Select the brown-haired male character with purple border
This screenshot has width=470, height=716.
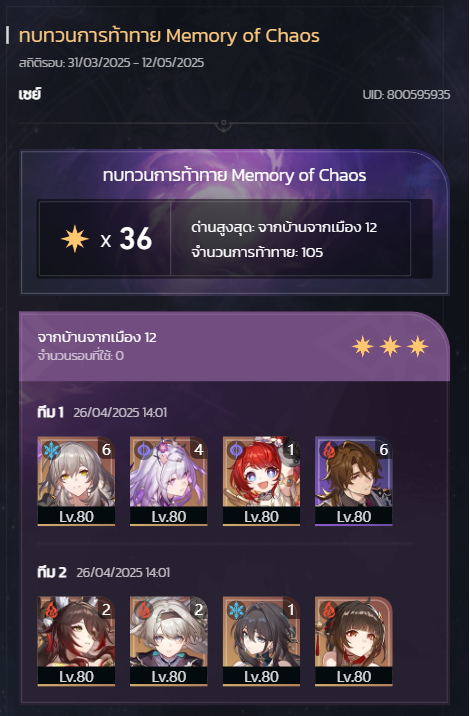354,481
